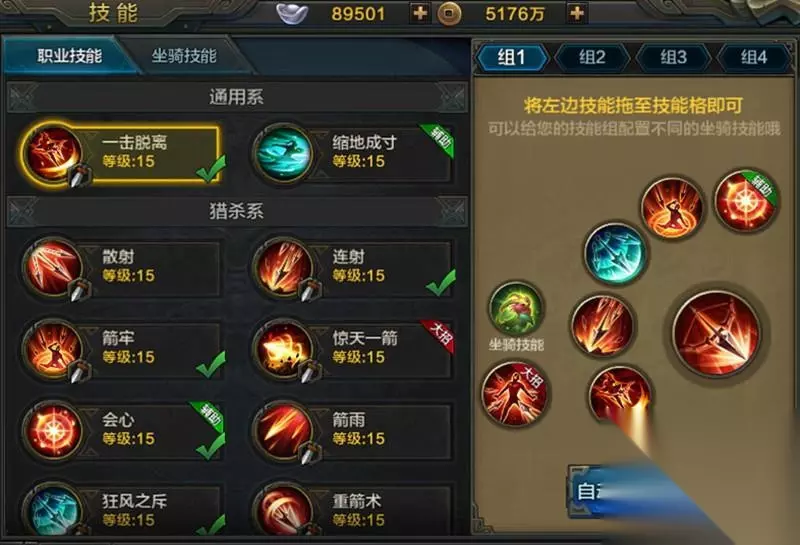The width and height of the screenshot is (800, 545).
Task: Click the 散射 skill icon
Action: point(54,267)
